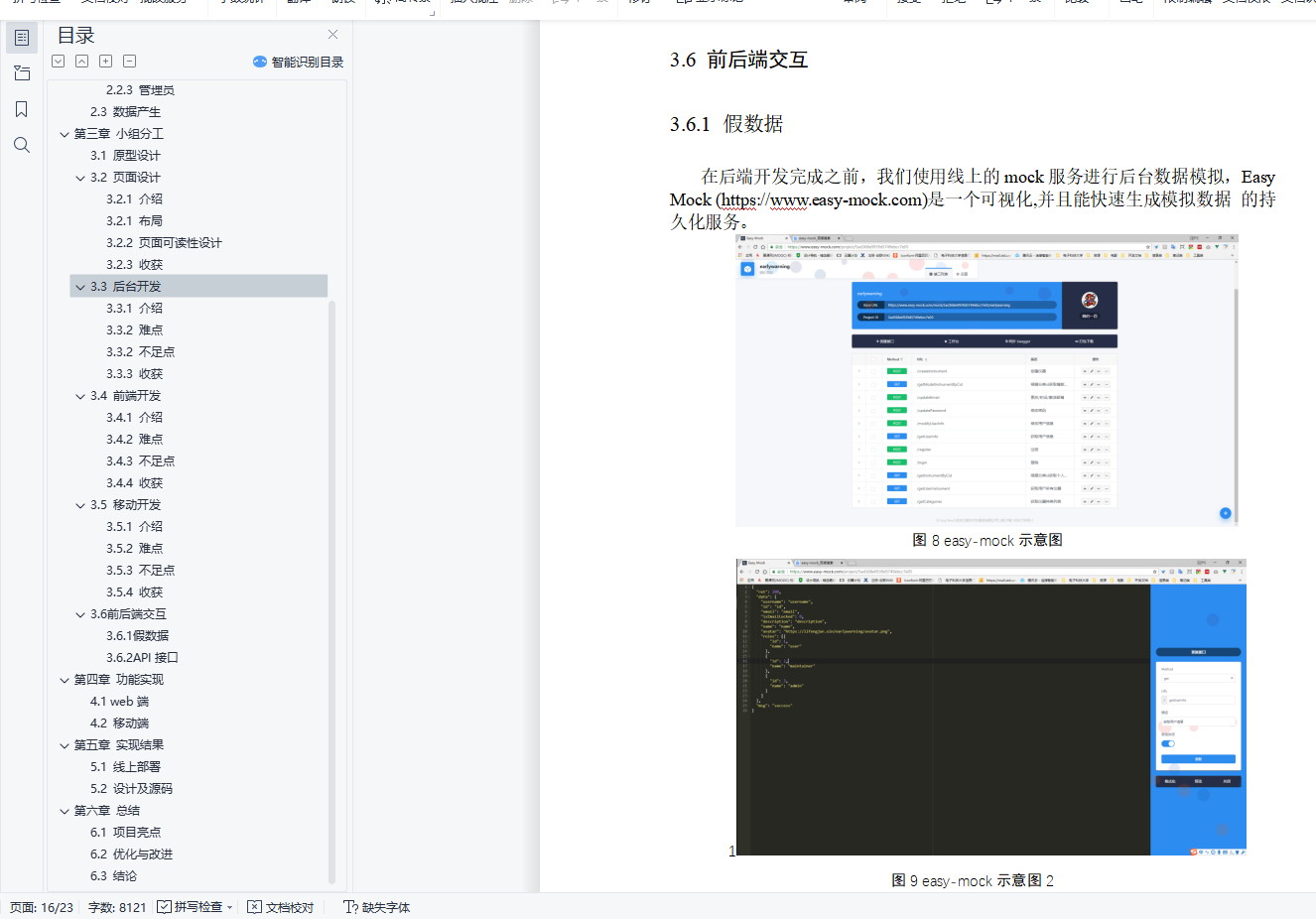Image resolution: width=1316 pixels, height=919 pixels.
Task: Select 3.3.1 介绍 outline entry
Action: (134, 309)
